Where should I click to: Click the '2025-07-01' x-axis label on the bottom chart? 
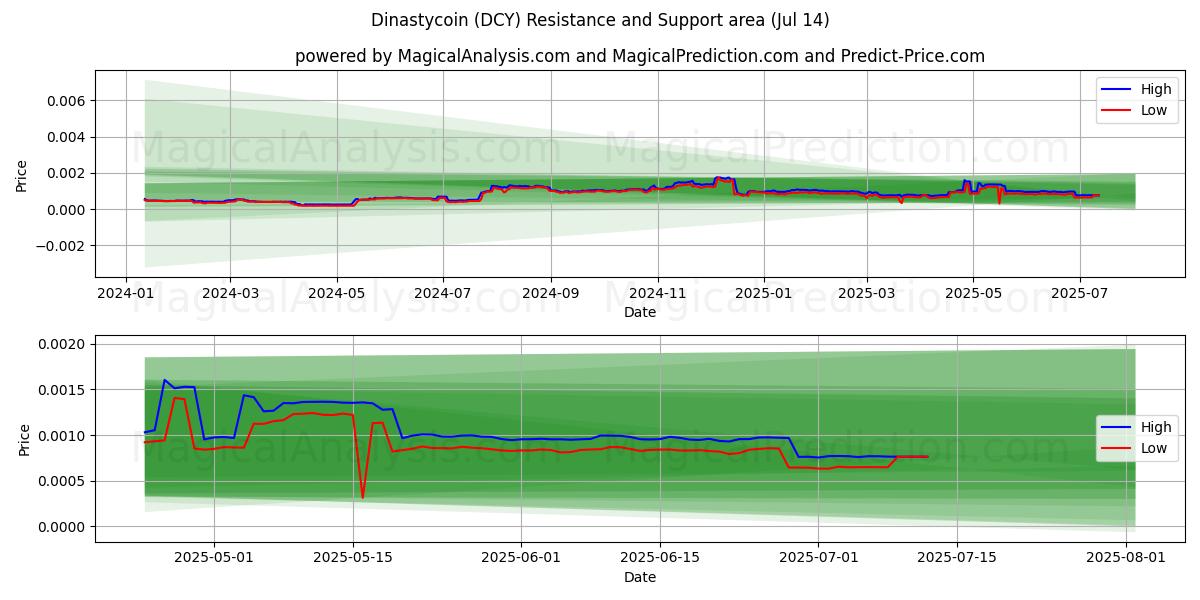[818, 559]
